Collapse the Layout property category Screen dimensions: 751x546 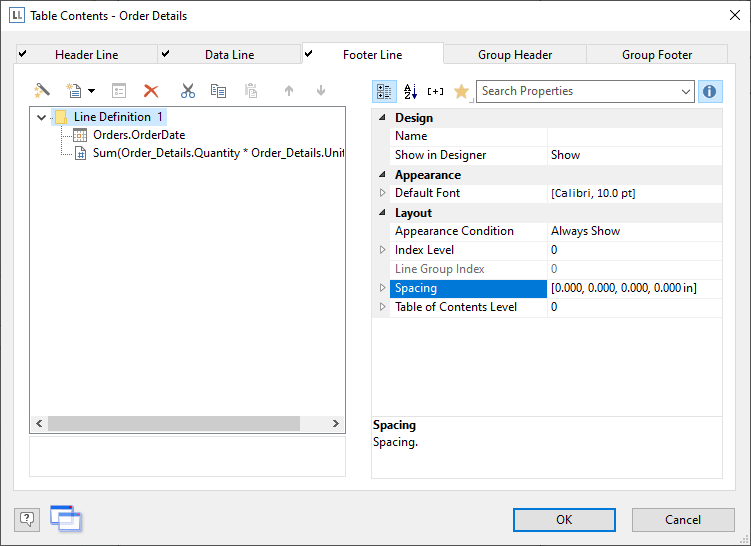pyautogui.click(x=382, y=212)
